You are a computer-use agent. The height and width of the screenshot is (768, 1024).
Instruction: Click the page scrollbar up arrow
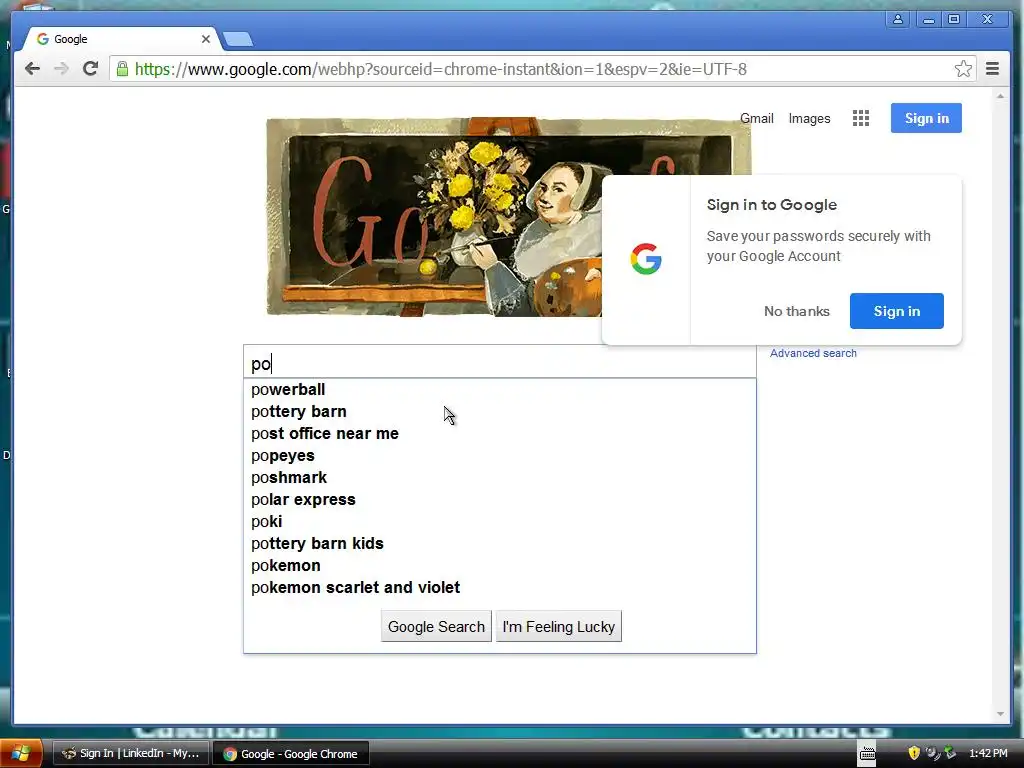tap(1000, 96)
